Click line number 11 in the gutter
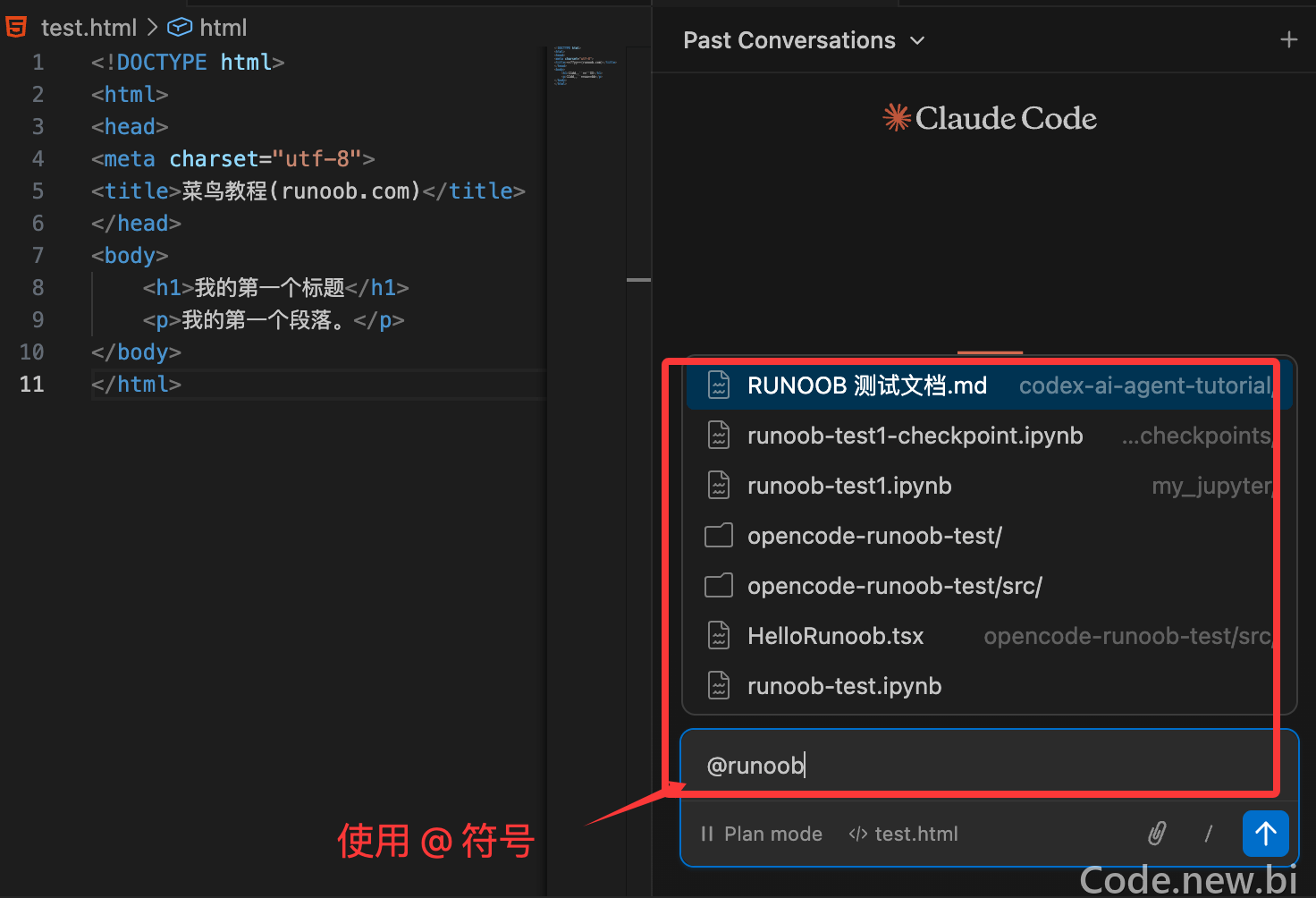 pyautogui.click(x=32, y=385)
